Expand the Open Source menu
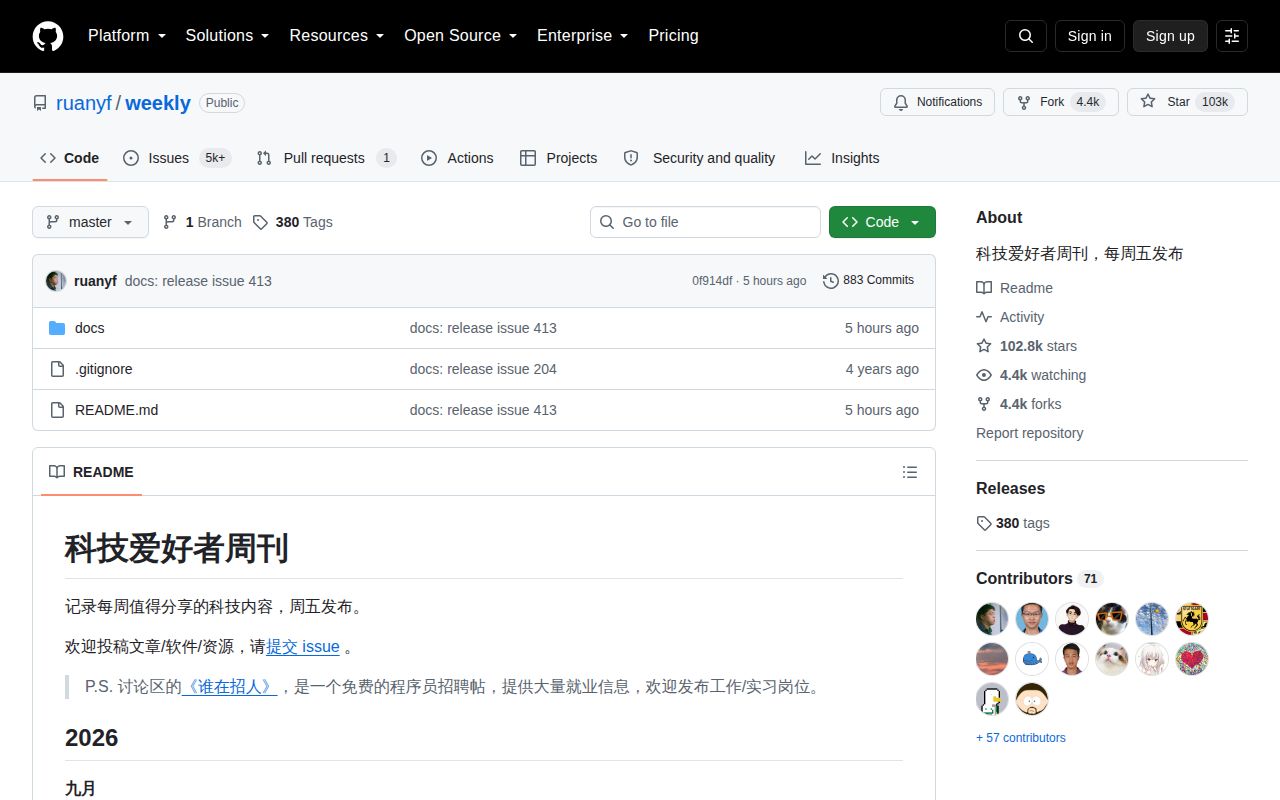1280x800 pixels. (x=460, y=36)
